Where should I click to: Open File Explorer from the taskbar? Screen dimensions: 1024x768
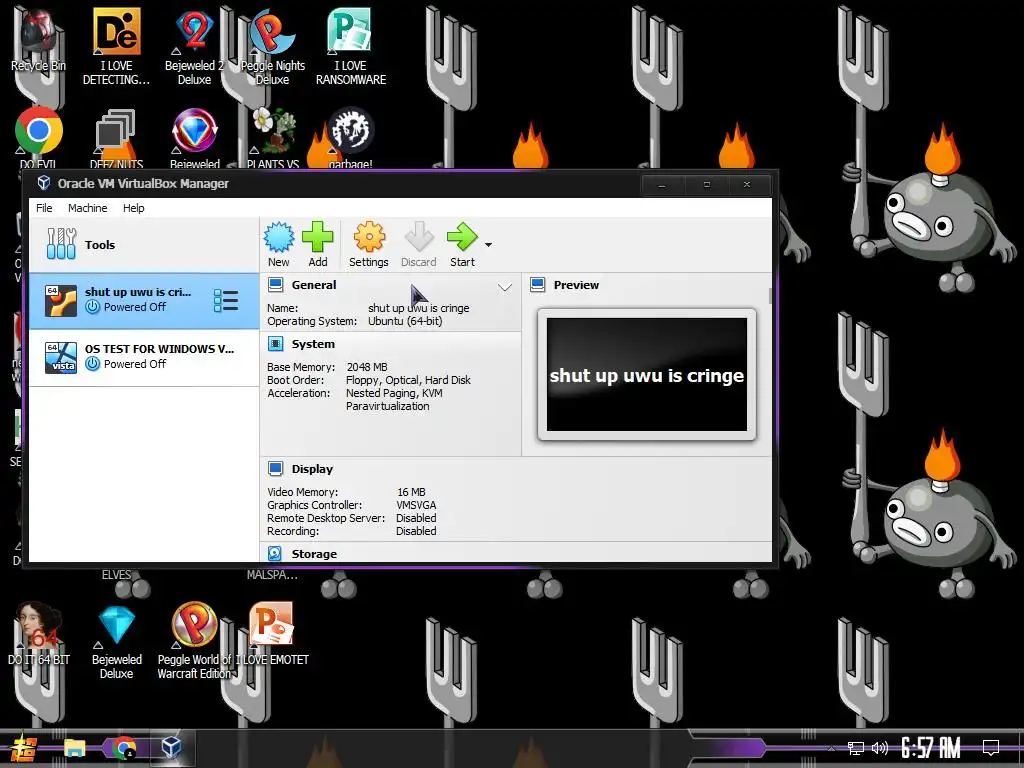point(74,748)
